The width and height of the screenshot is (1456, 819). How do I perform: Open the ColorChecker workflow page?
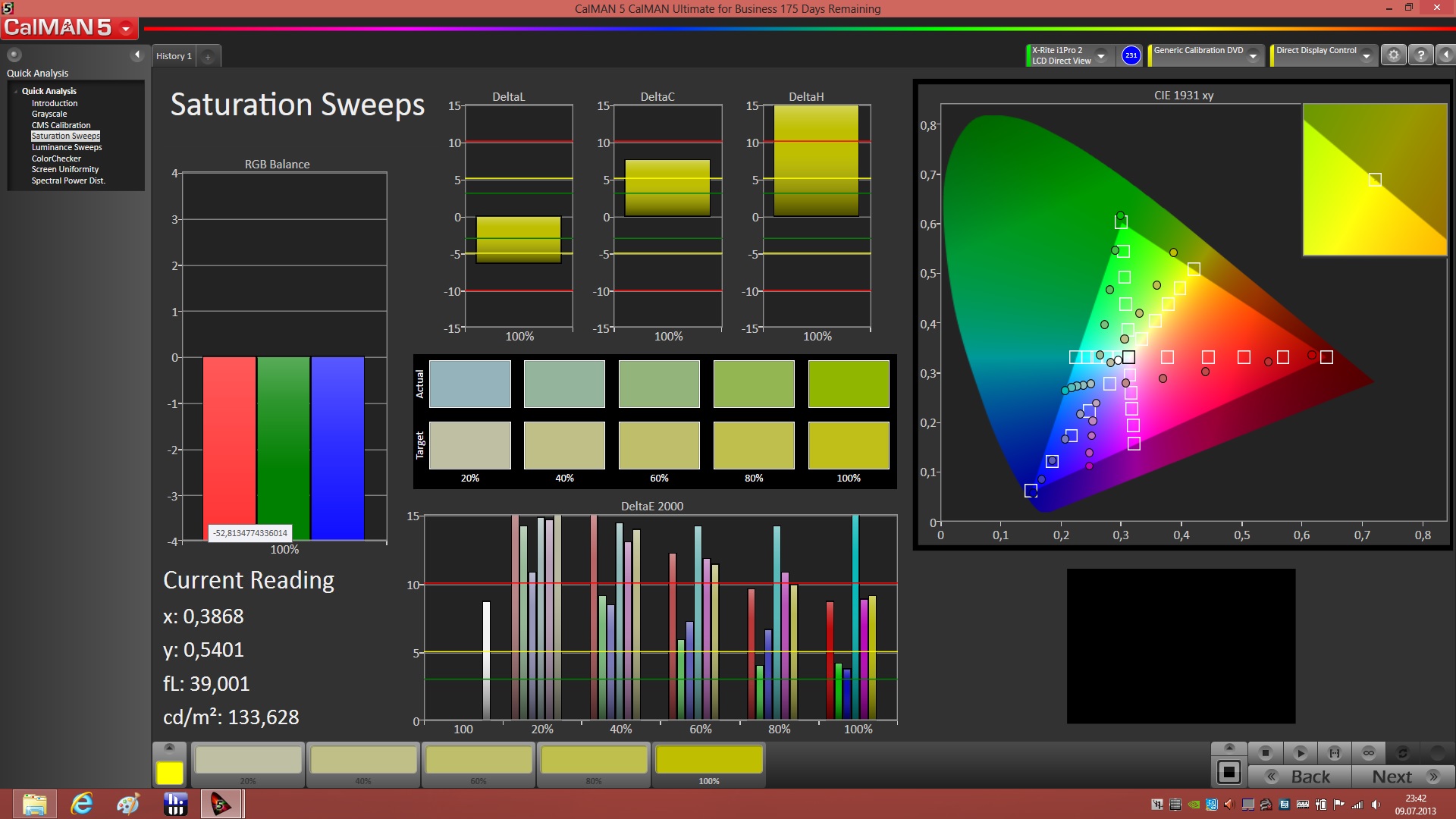(56, 158)
